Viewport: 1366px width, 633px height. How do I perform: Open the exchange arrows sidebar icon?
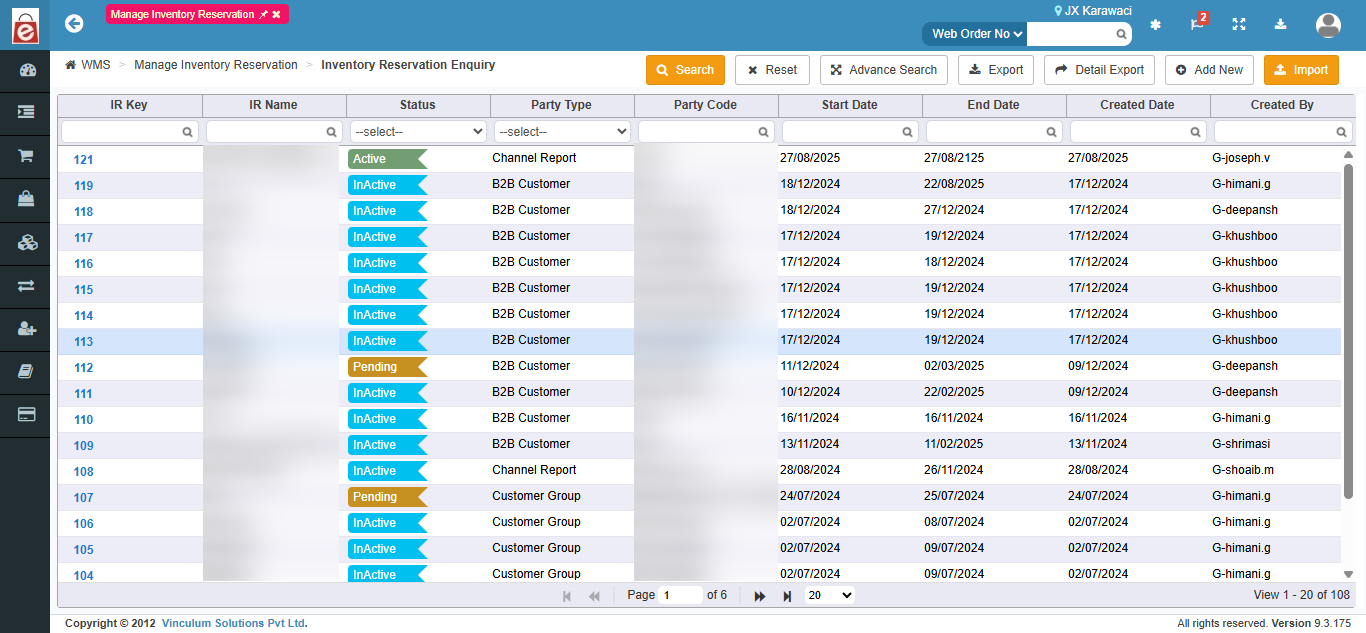pos(26,286)
